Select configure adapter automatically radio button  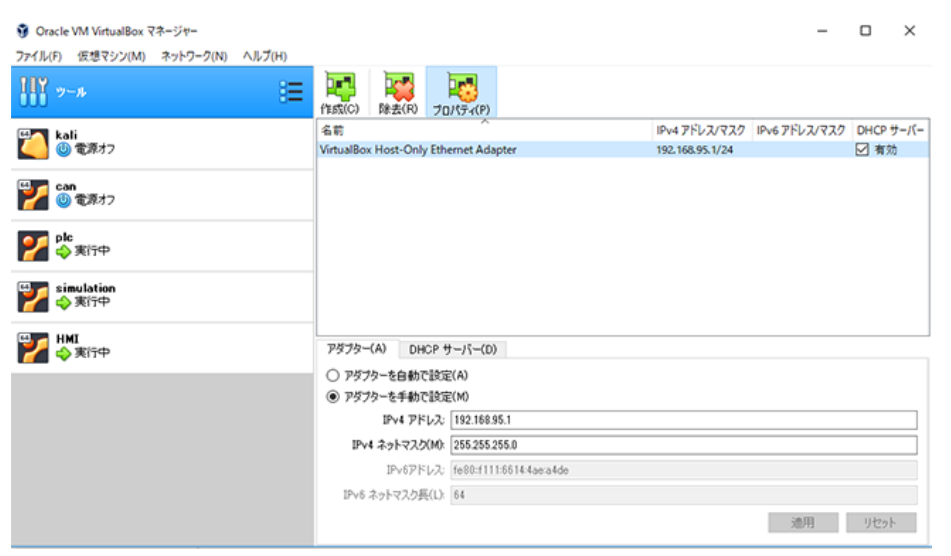(x=332, y=375)
